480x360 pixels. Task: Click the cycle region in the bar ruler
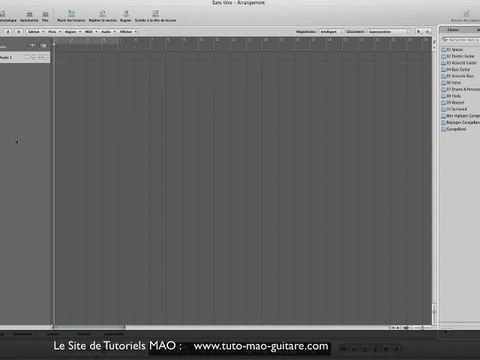pyautogui.click(x=86, y=41)
